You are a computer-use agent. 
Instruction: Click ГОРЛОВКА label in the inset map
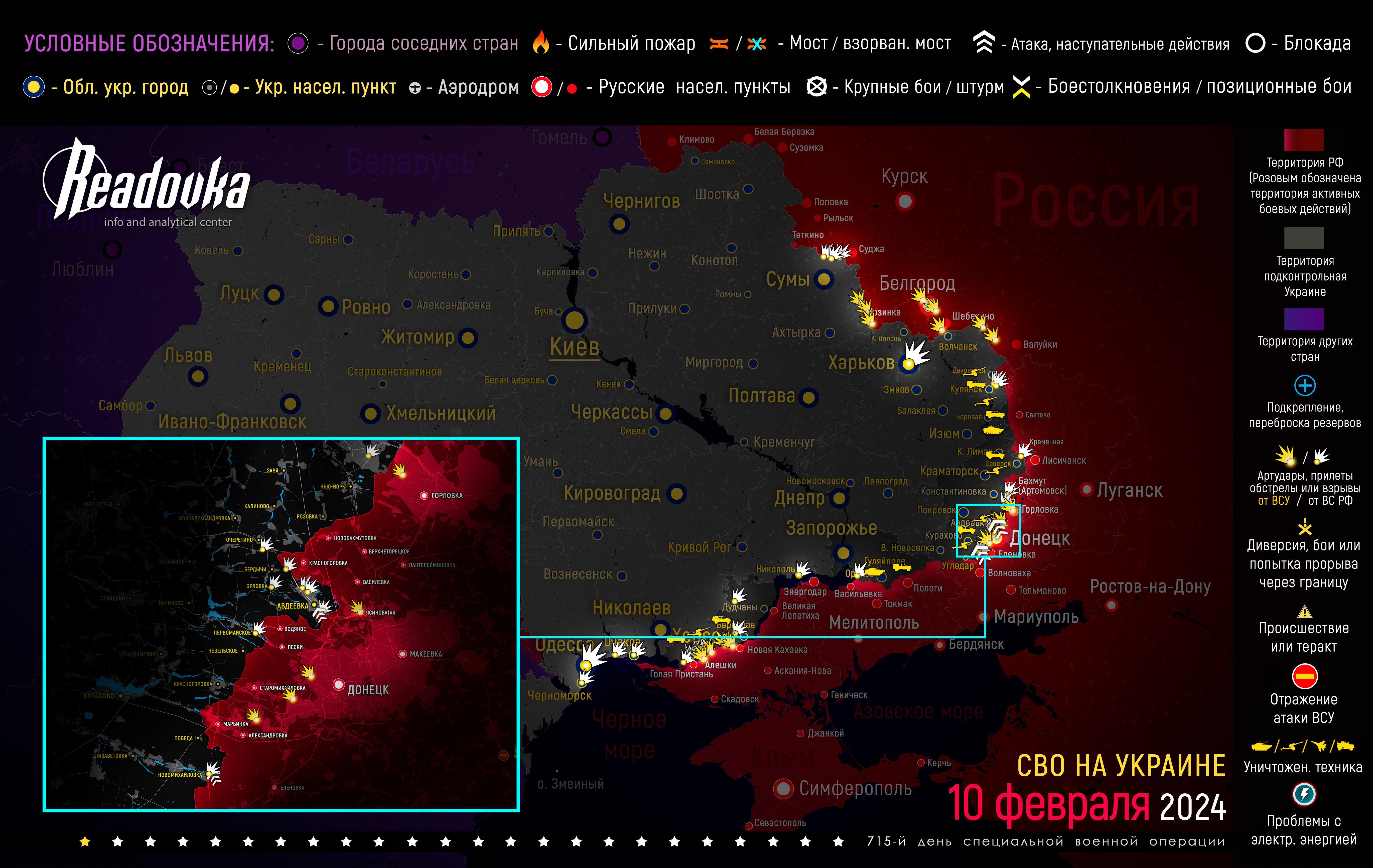coord(447,496)
